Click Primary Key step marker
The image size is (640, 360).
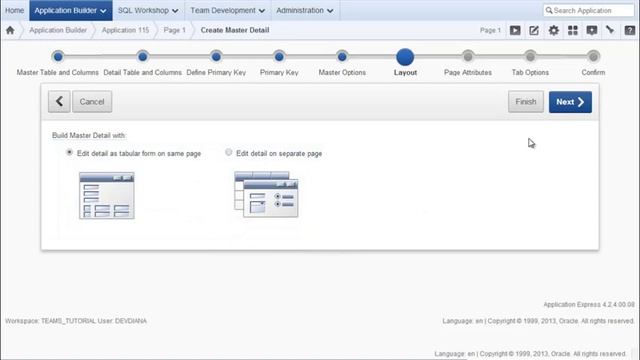pos(279,57)
